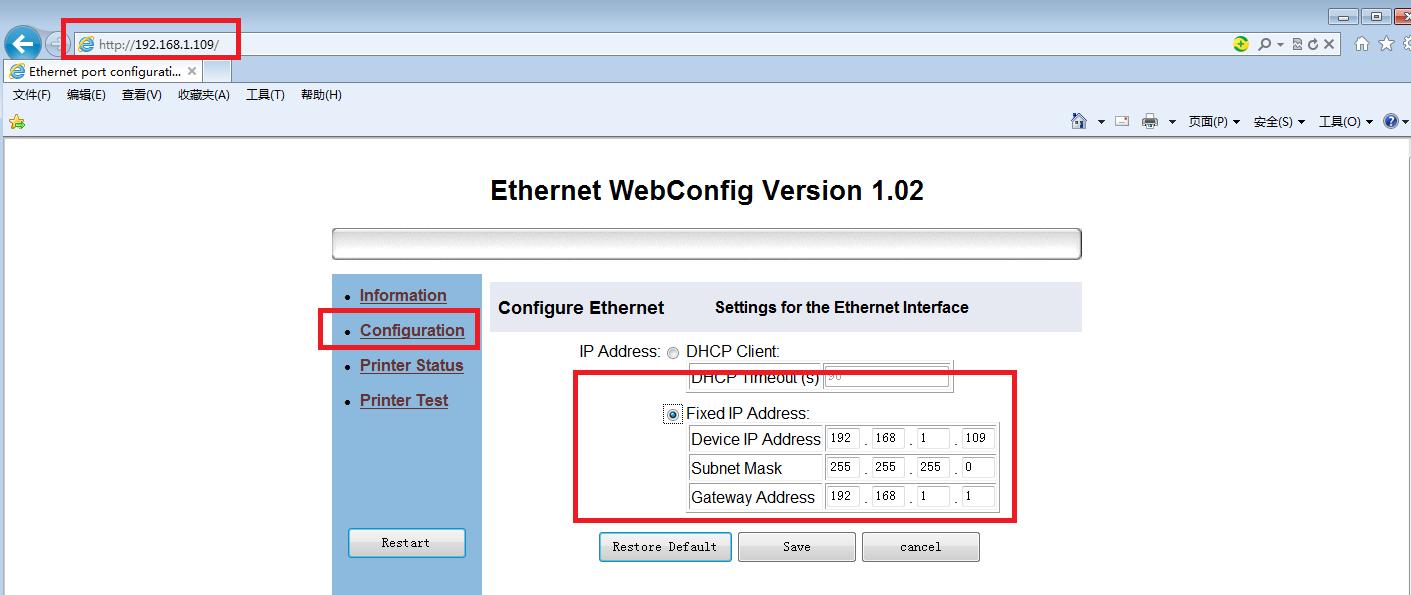This screenshot has height=595, width=1411.
Task: Click the address bar search magnifier
Action: point(1264,44)
